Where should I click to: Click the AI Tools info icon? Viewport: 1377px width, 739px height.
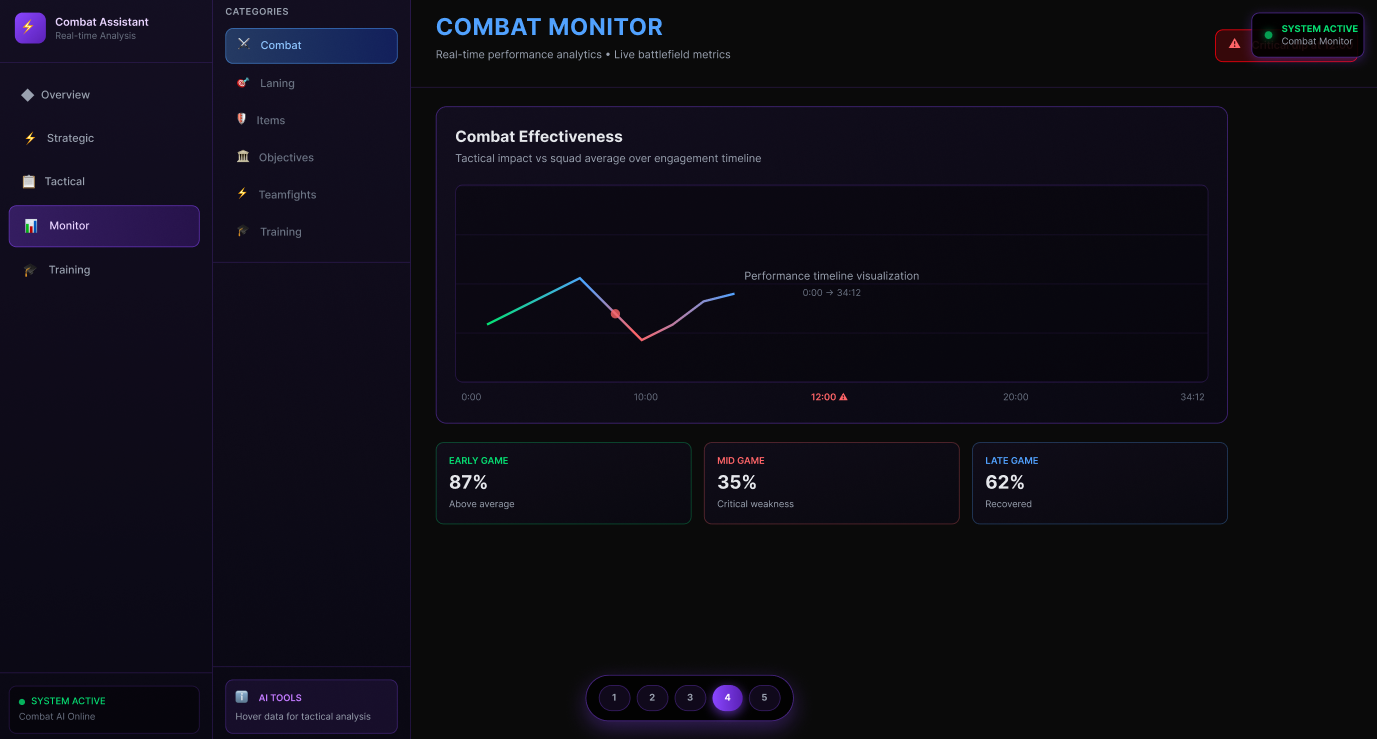242,697
